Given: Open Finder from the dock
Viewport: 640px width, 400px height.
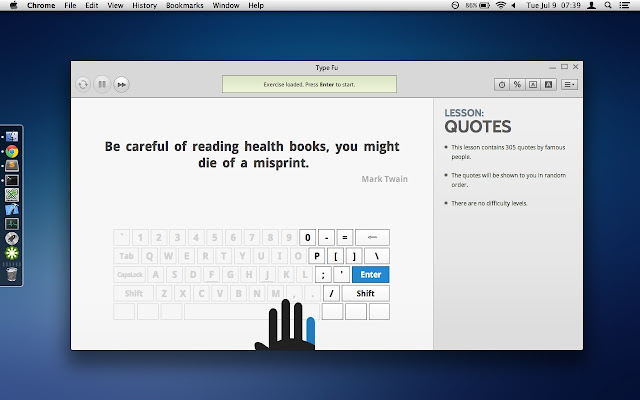Looking at the screenshot, I should pyautogui.click(x=12, y=137).
